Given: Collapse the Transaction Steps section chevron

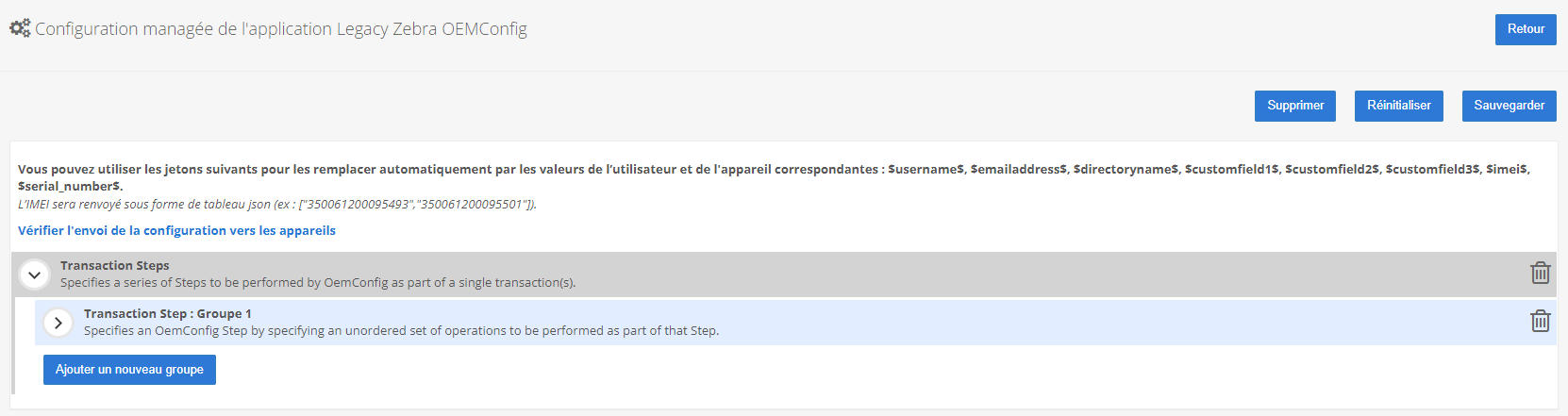Looking at the screenshot, I should (35, 275).
